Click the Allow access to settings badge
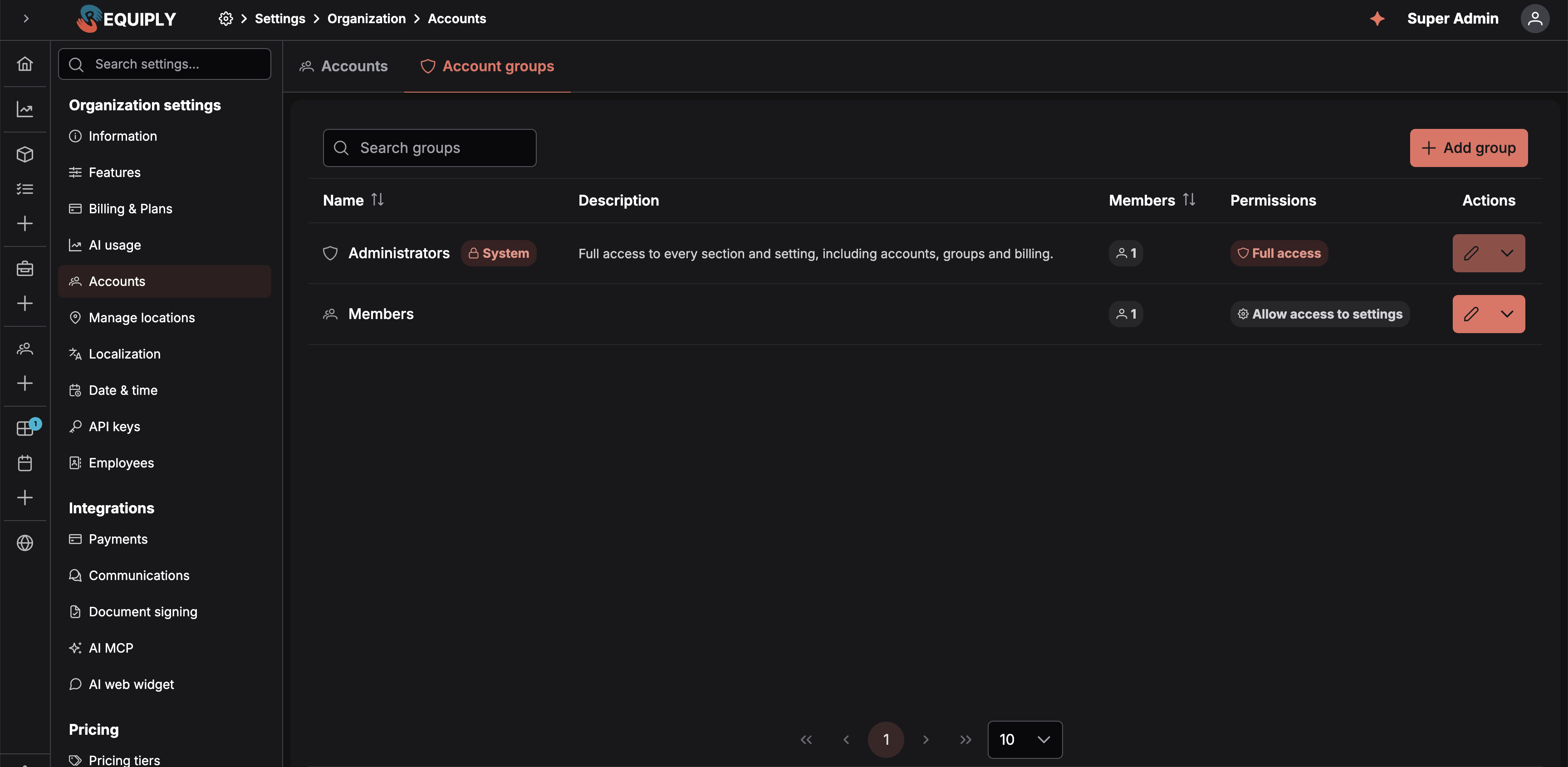The image size is (1568, 767). 1320,314
